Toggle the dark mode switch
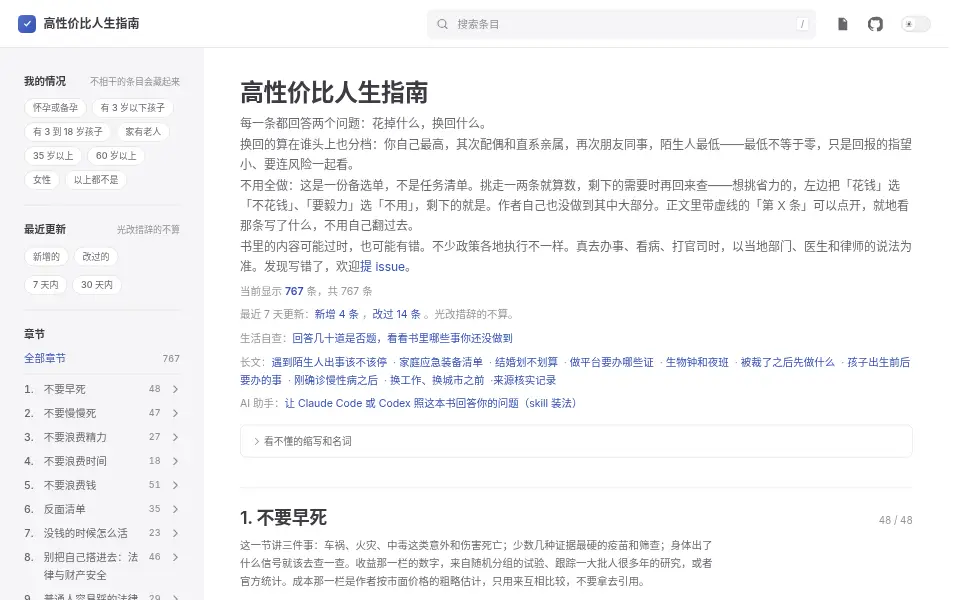Viewport: 960px width, 600px height. [x=916, y=24]
